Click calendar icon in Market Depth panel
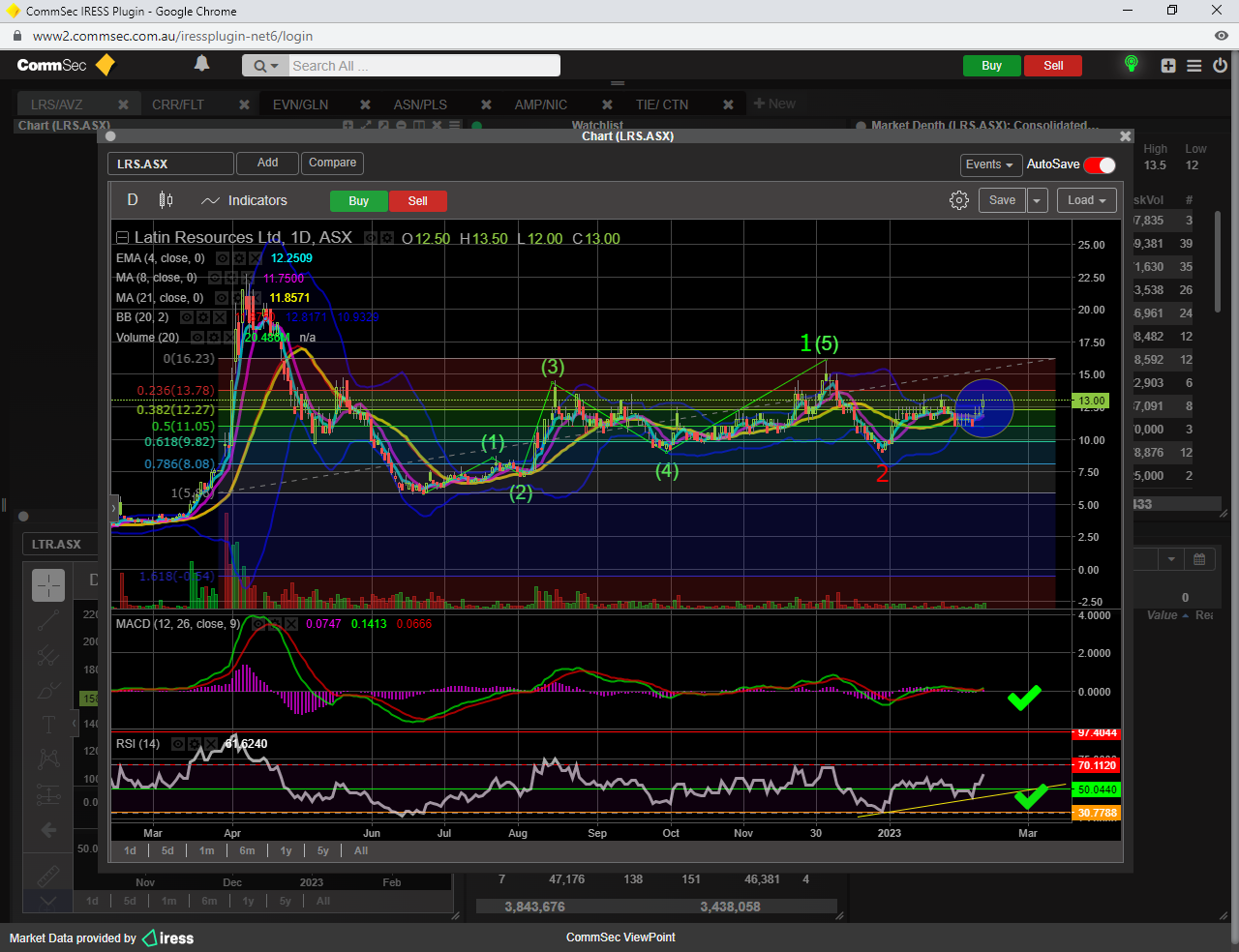This screenshot has height=952, width=1239. point(1198,559)
